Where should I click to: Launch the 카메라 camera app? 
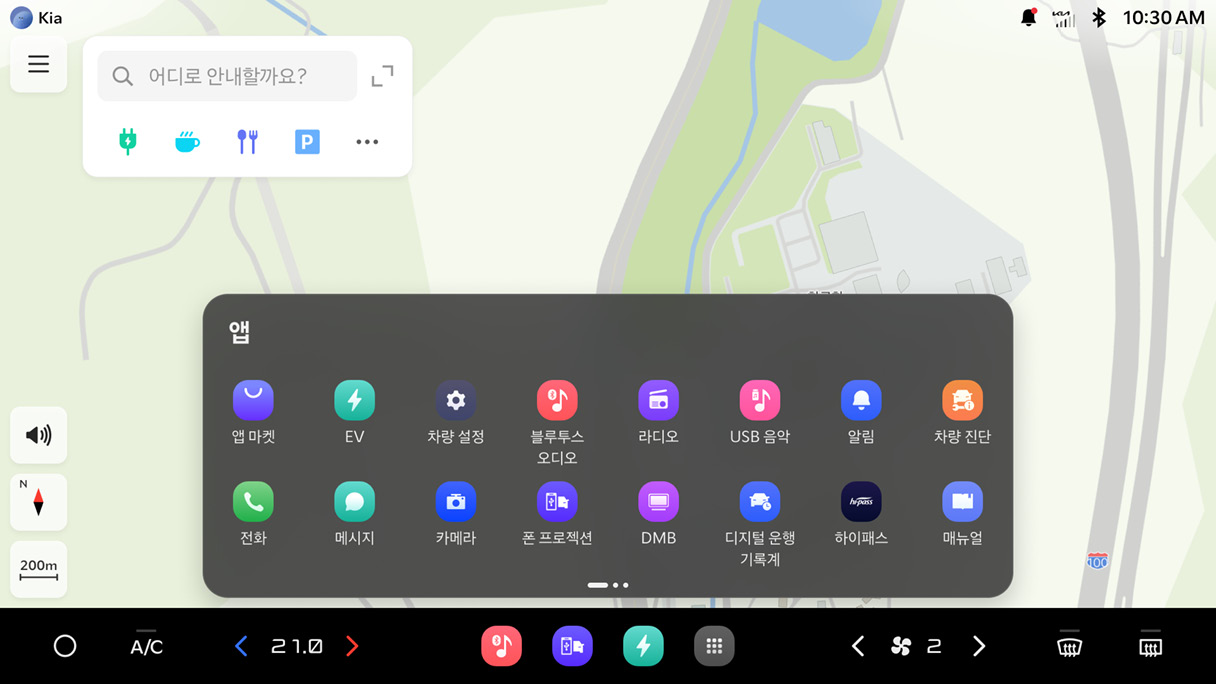(x=455, y=502)
